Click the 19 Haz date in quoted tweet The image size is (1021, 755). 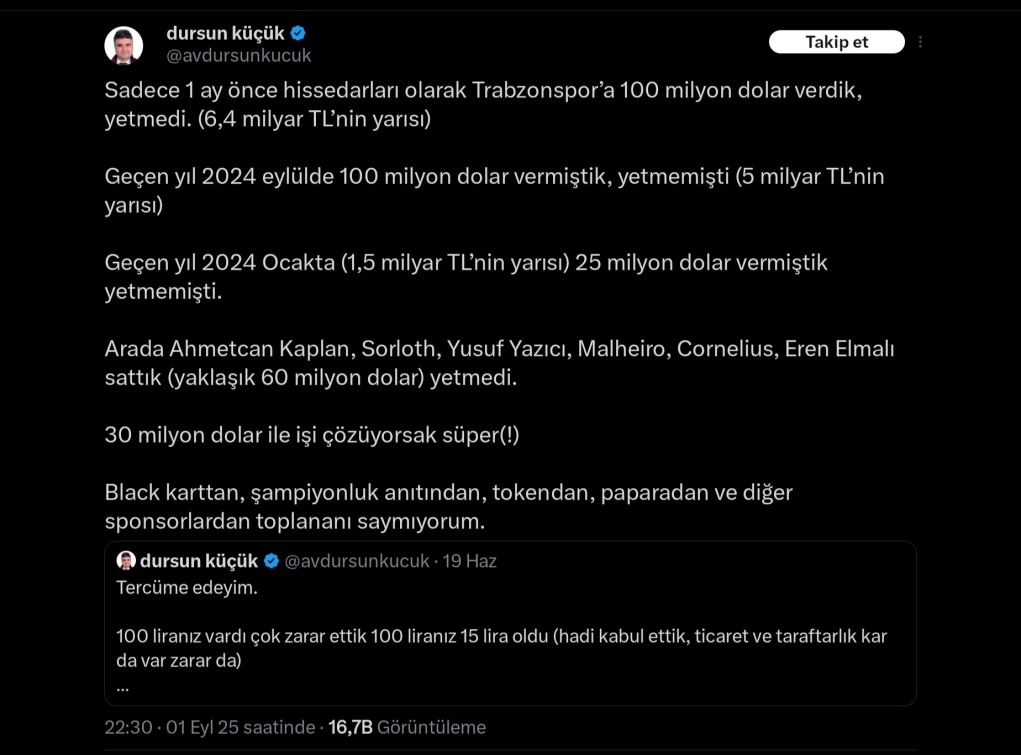coord(472,561)
